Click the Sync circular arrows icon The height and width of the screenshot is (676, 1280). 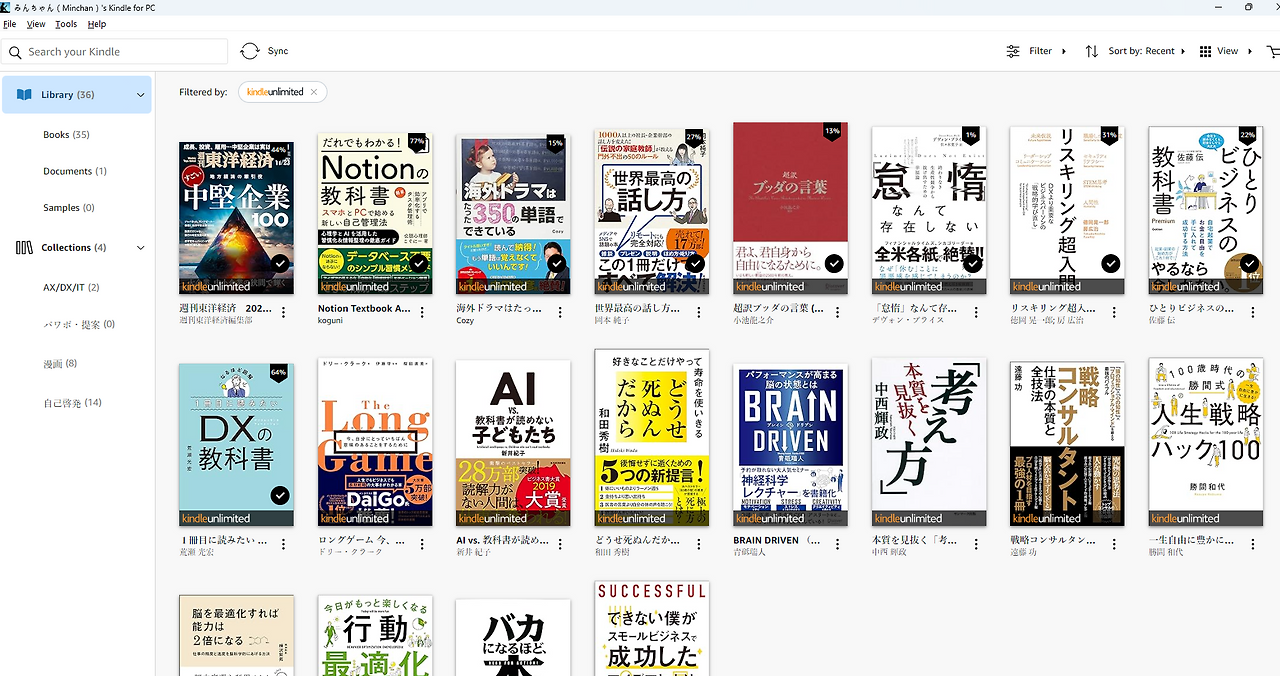(x=250, y=51)
